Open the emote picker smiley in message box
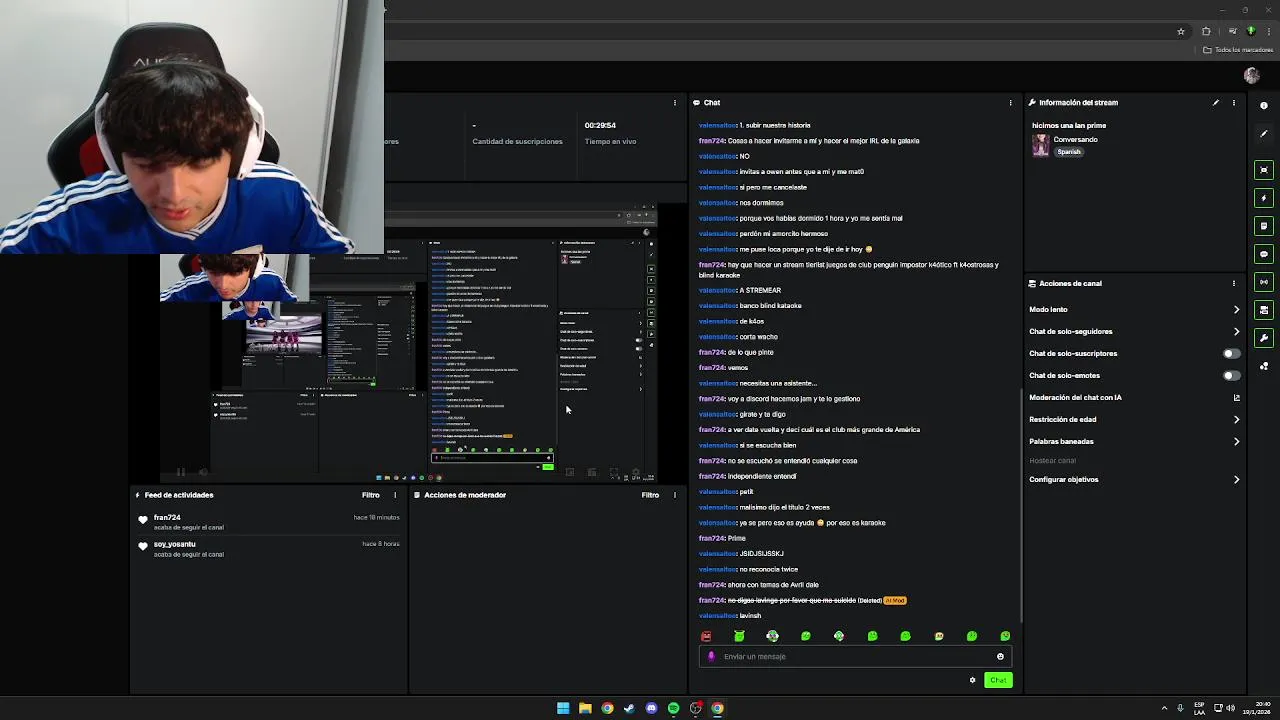The image size is (1280, 720). [x=1000, y=656]
